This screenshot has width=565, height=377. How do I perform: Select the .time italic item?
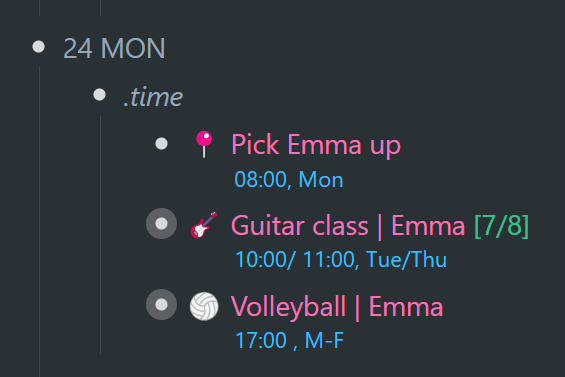click(x=153, y=97)
